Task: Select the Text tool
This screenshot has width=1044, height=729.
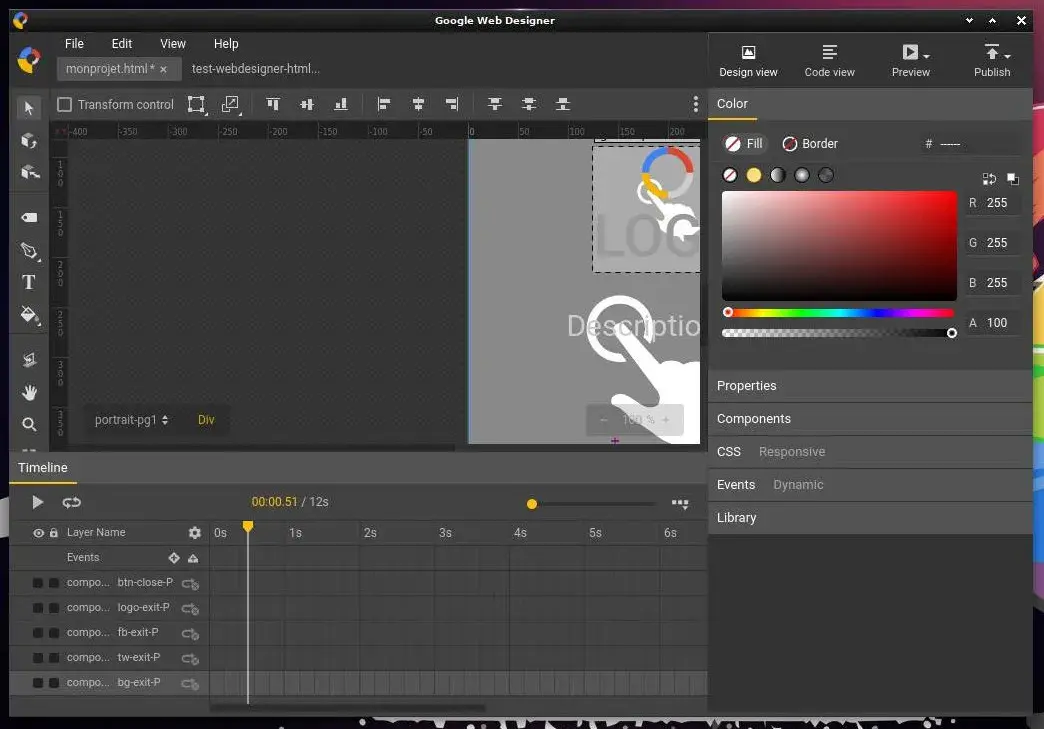Action: (x=29, y=282)
